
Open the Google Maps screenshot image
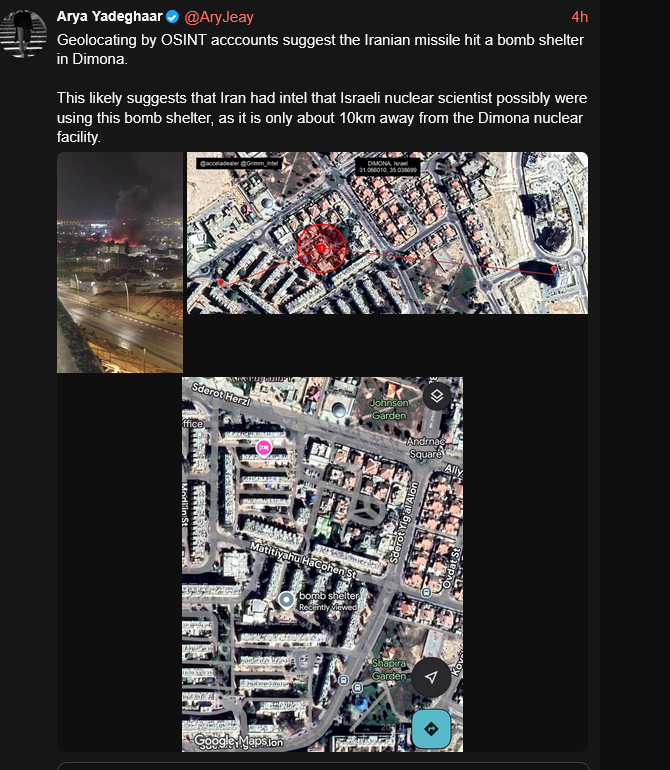322,564
